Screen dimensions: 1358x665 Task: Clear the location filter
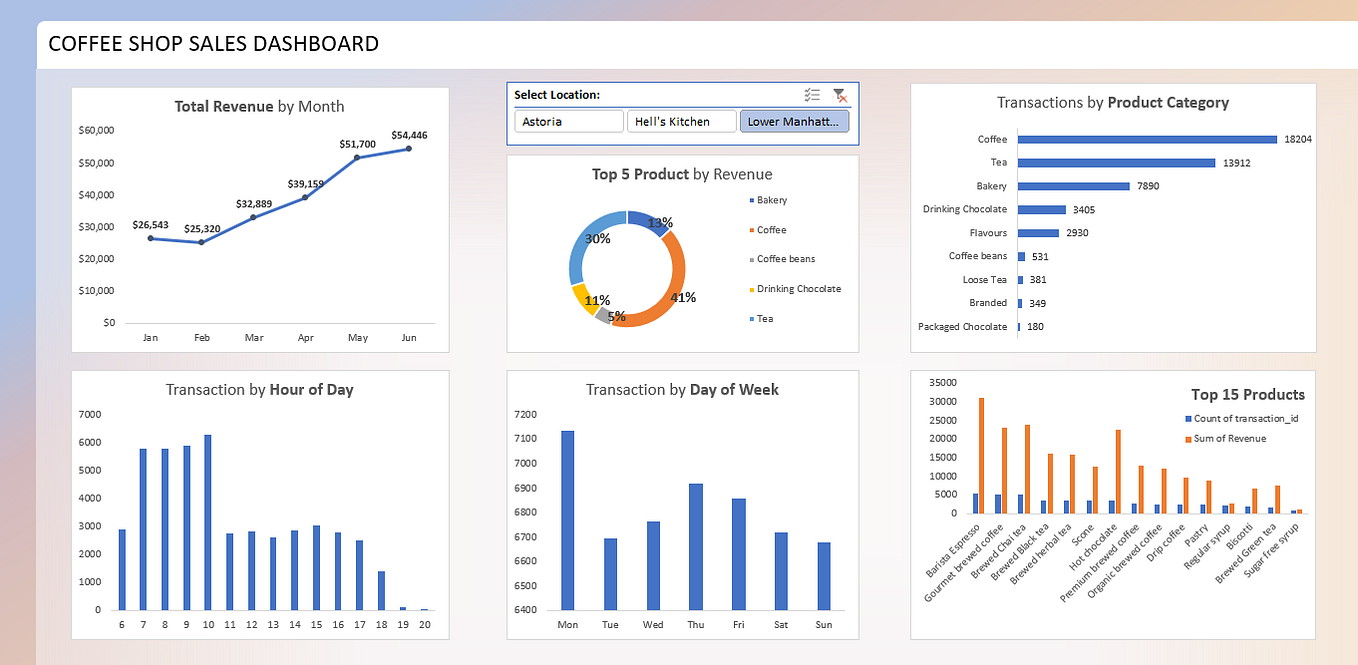(840, 96)
